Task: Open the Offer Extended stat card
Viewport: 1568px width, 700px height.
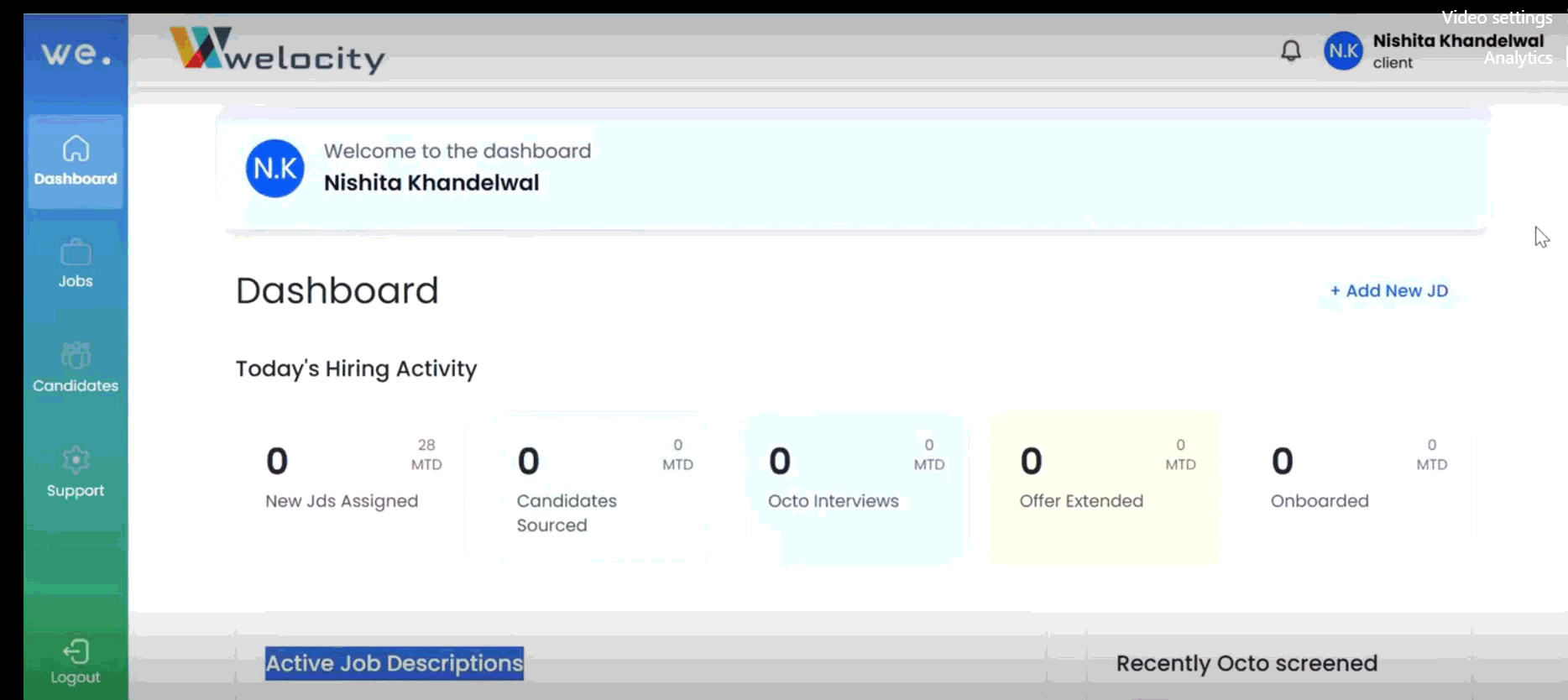Action: (x=1105, y=487)
